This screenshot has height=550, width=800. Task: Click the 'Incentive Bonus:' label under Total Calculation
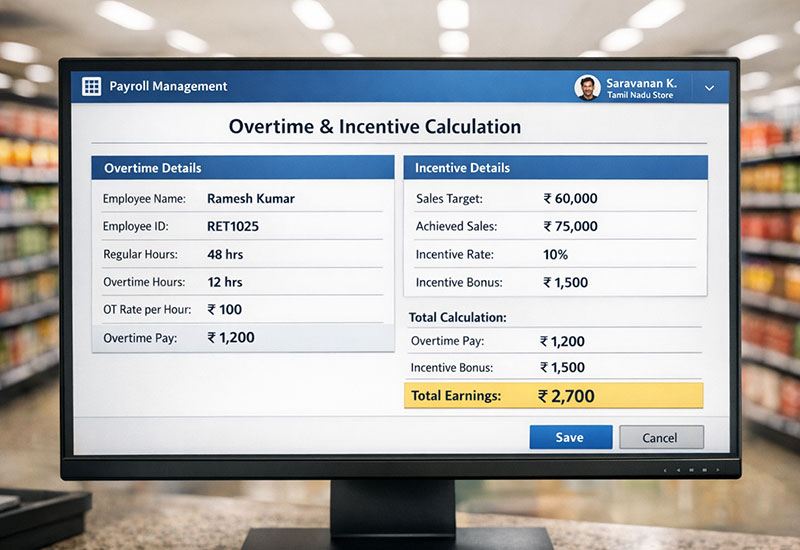[452, 367]
